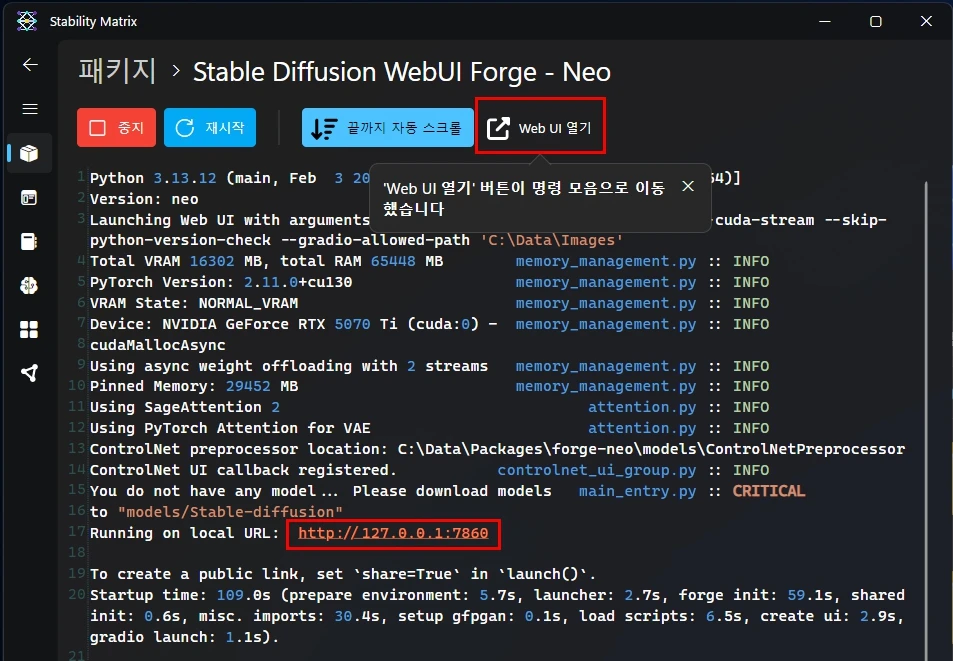Select the Packages cube icon in the sidebar
The width and height of the screenshot is (953, 661).
[x=29, y=153]
